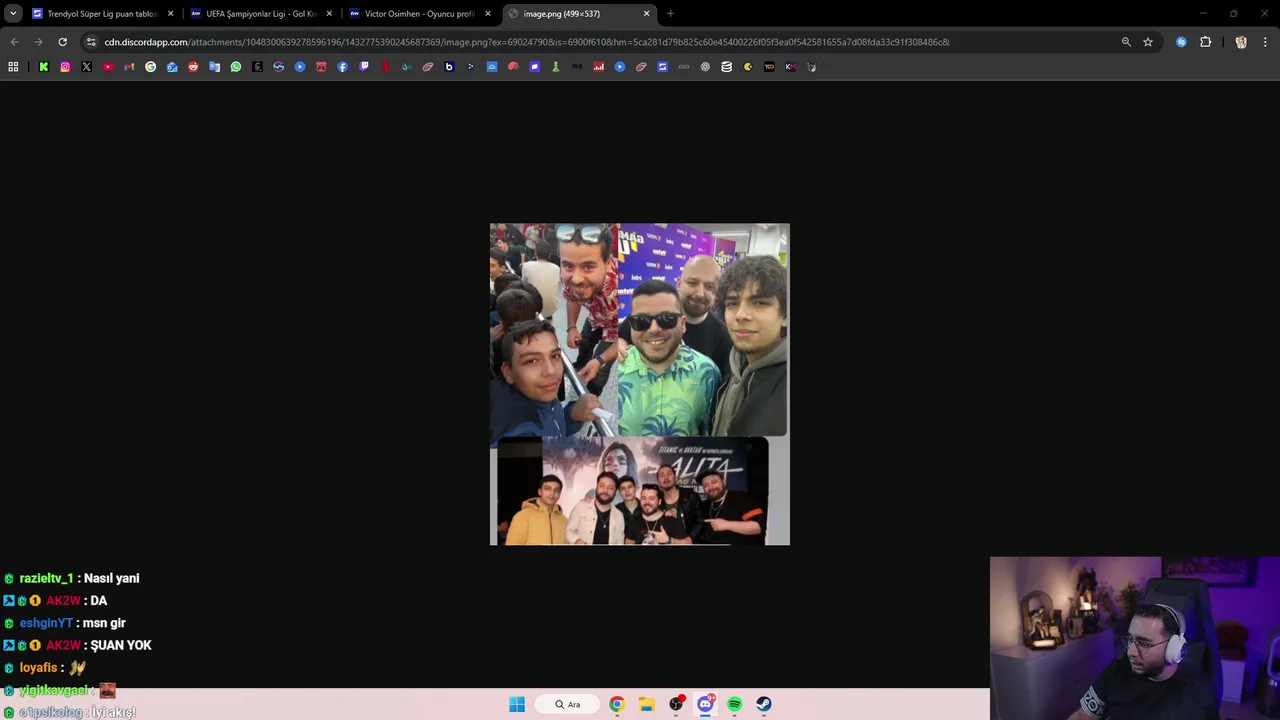Image resolution: width=1280 pixels, height=720 pixels.
Task: Click chat username eshginYT
Action: 46,623
